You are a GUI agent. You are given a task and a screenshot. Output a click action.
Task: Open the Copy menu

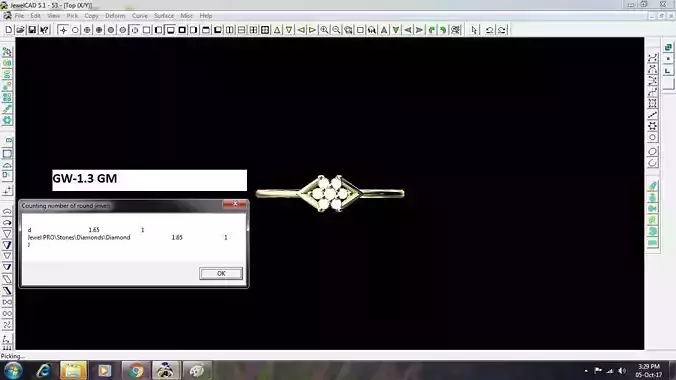91,16
